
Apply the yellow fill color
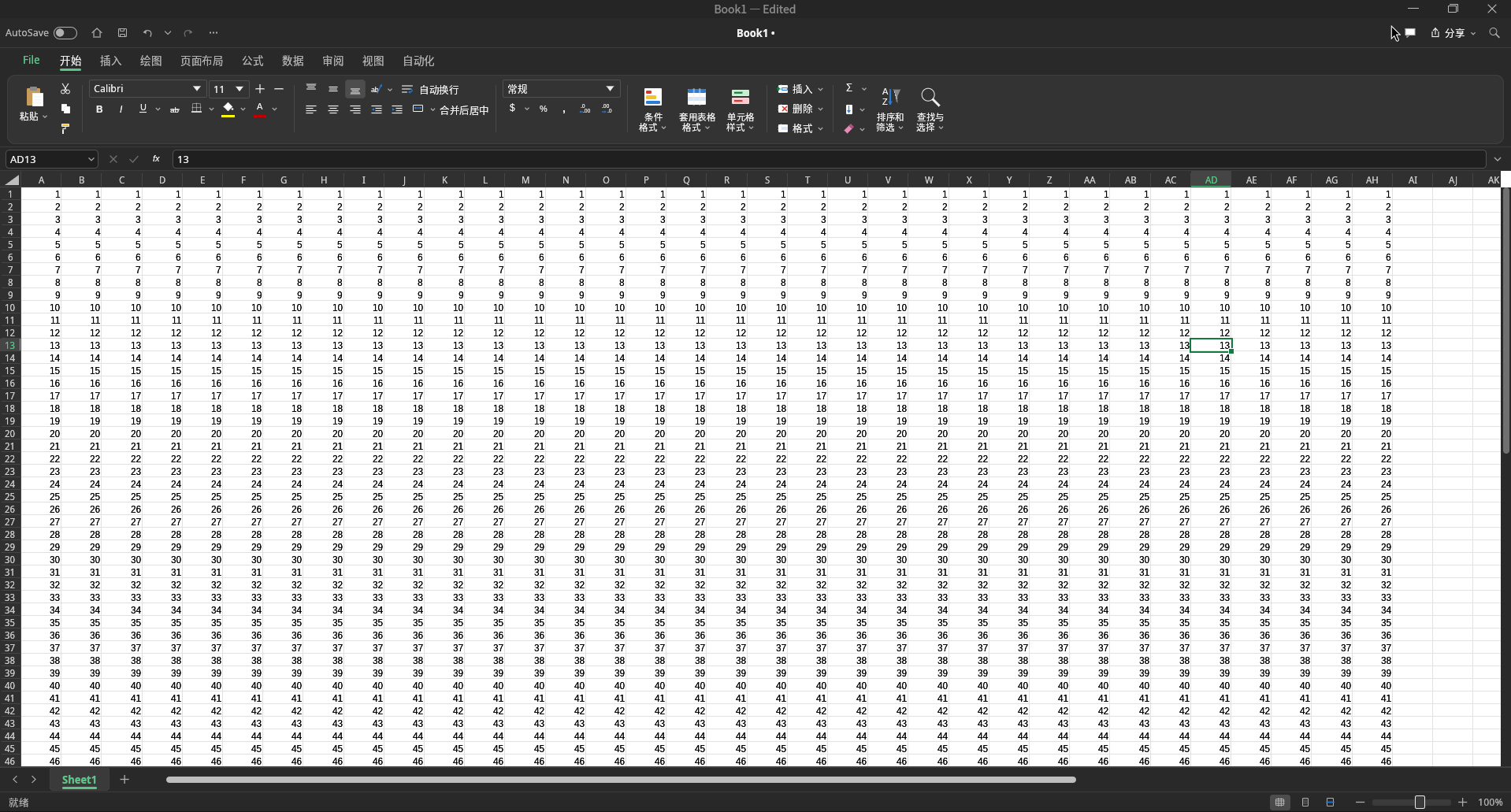point(228,109)
